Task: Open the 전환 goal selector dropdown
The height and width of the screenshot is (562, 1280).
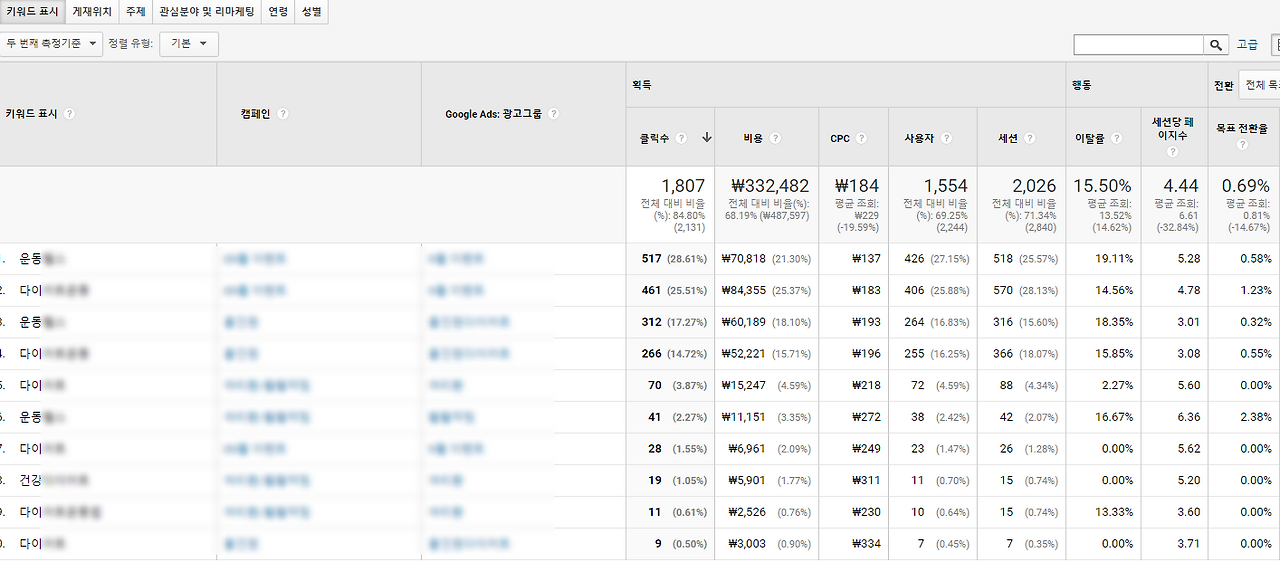Action: click(1259, 85)
